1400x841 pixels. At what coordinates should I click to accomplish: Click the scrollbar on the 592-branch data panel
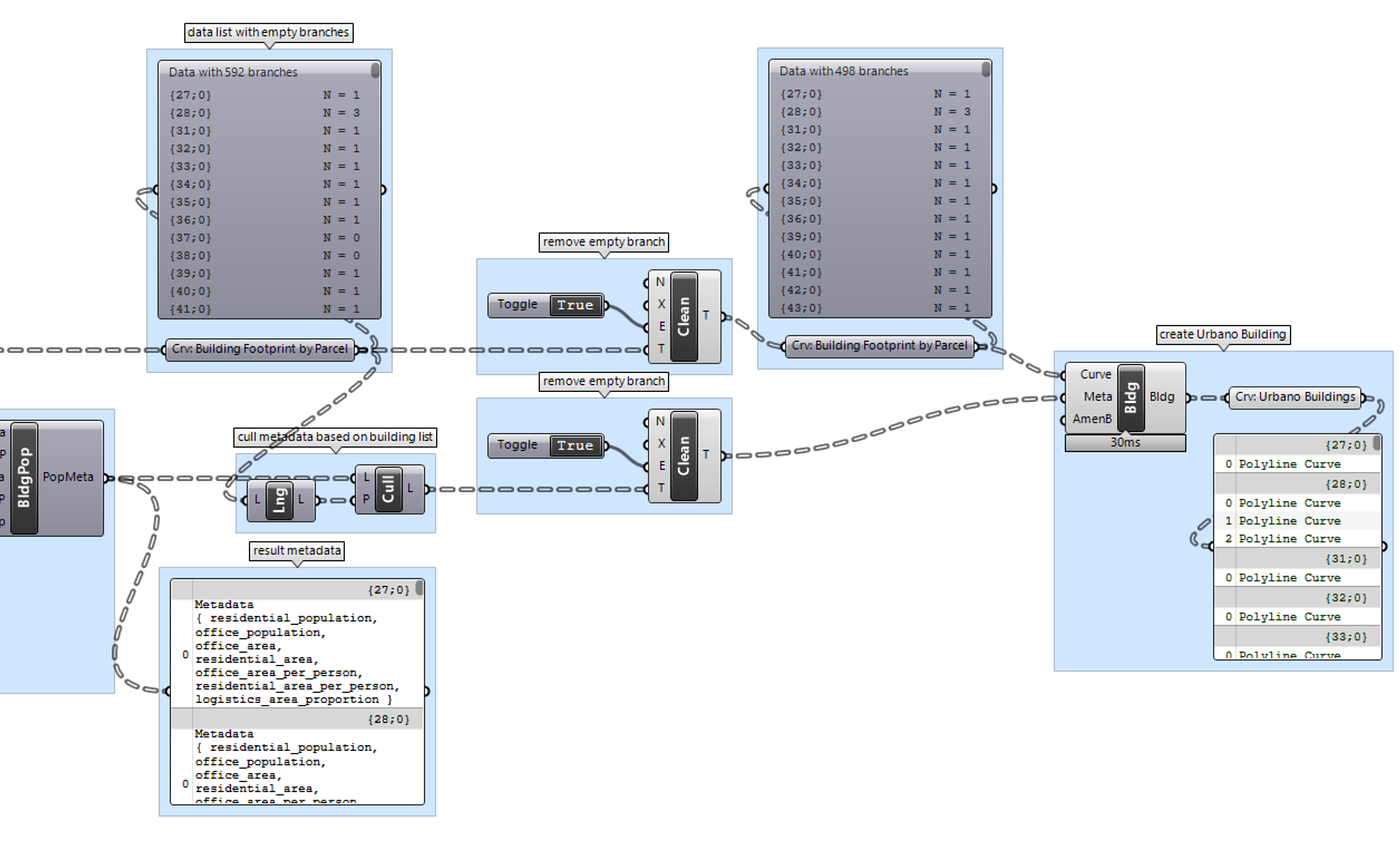375,68
